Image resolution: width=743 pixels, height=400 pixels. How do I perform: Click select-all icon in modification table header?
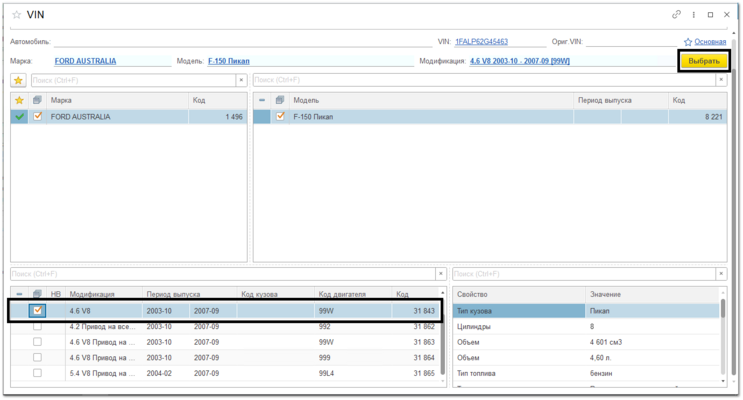[x=37, y=294]
